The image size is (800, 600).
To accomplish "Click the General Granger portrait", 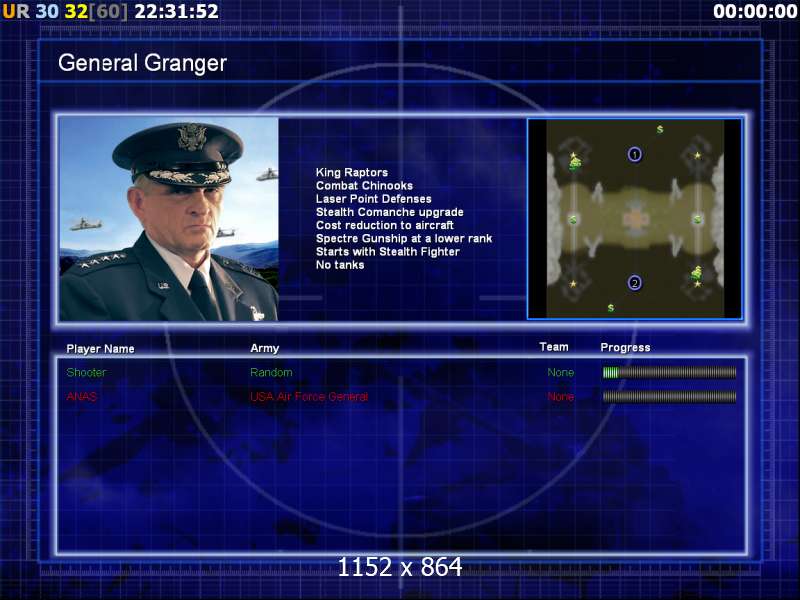I will 169,219.
